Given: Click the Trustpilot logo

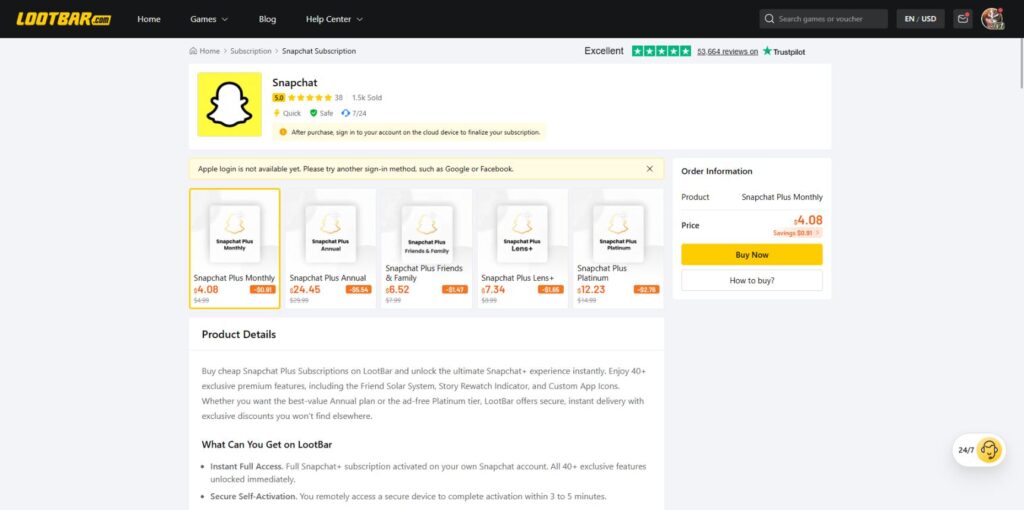Looking at the screenshot, I should 784,51.
